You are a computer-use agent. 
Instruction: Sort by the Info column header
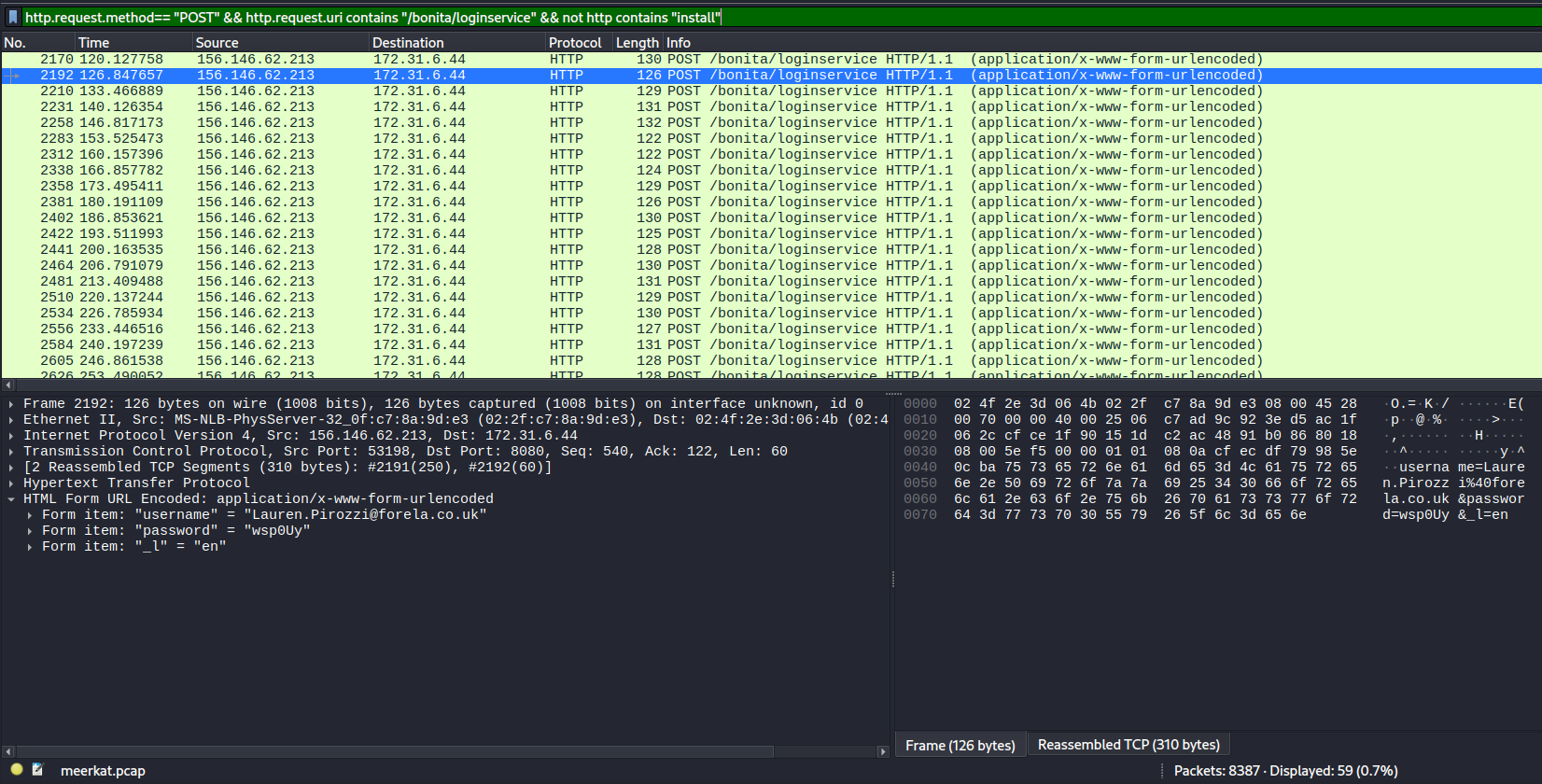(1101, 43)
